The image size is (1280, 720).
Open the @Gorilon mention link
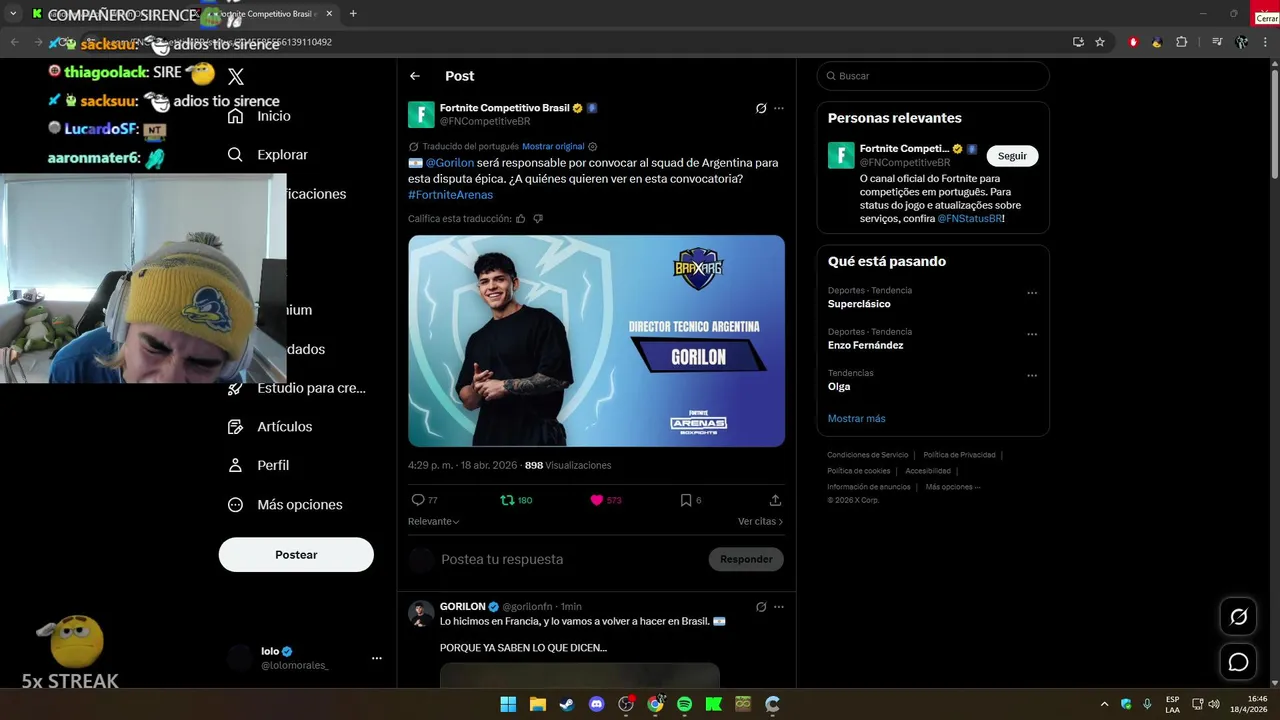pos(450,163)
